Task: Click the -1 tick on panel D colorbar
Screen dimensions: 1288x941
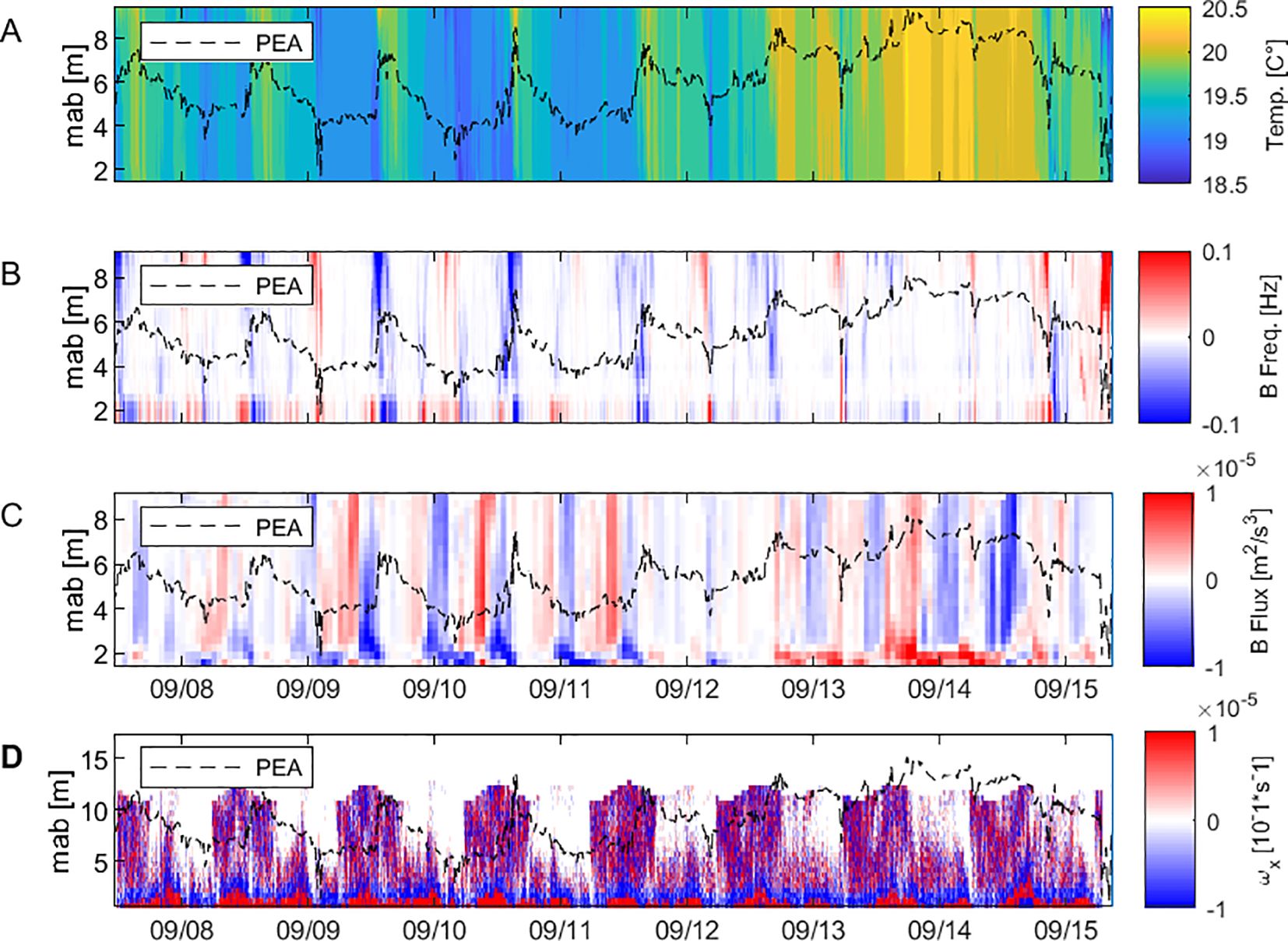Action: (x=1216, y=908)
